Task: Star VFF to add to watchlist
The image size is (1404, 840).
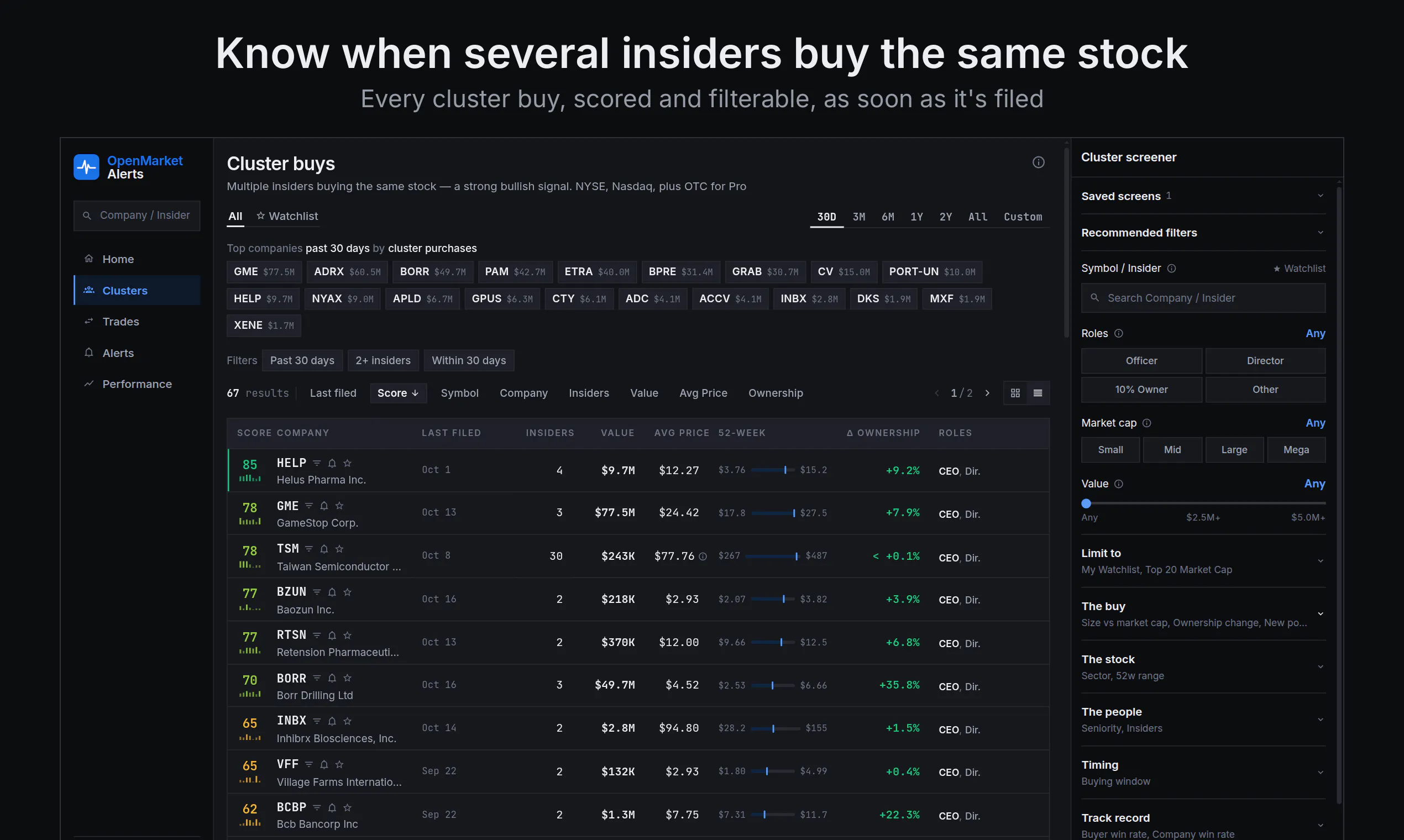Action: [339, 764]
